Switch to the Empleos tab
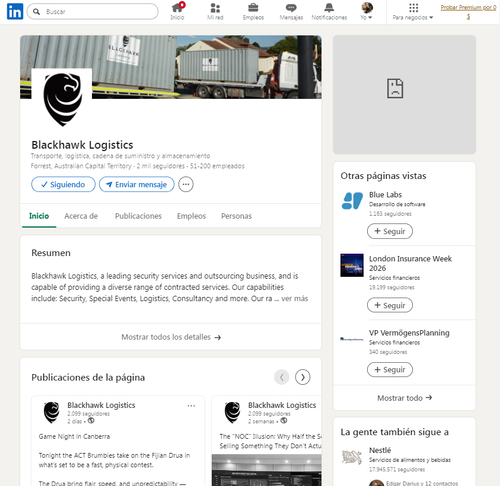This screenshot has height=486, width=500. coord(191,216)
